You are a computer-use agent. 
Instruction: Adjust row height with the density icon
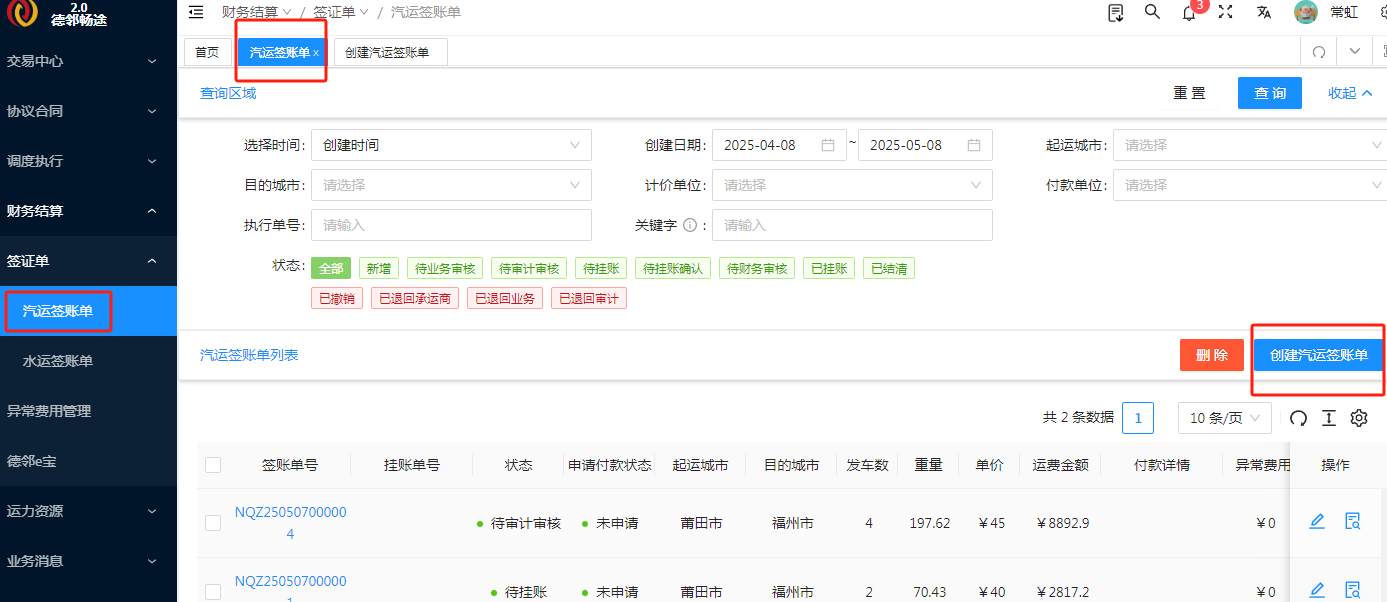[1328, 418]
